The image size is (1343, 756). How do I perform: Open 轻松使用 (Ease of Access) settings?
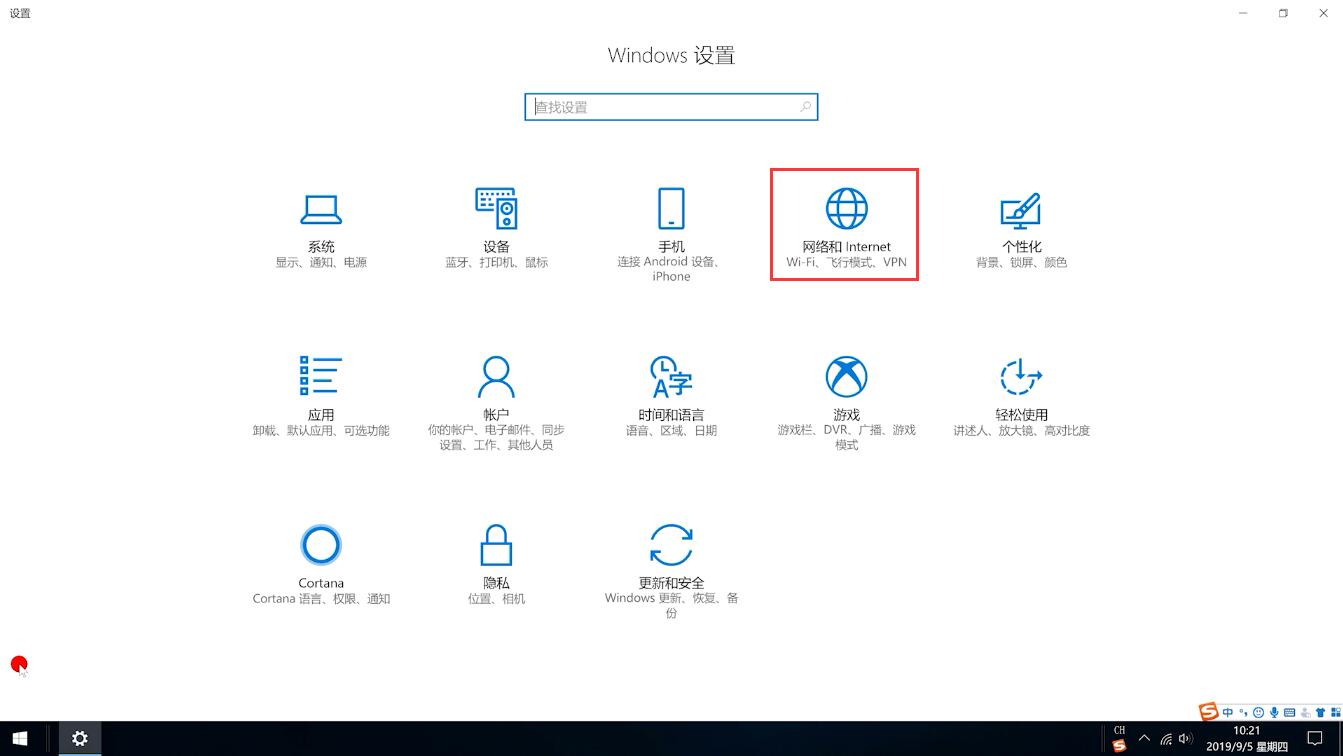pos(1021,397)
